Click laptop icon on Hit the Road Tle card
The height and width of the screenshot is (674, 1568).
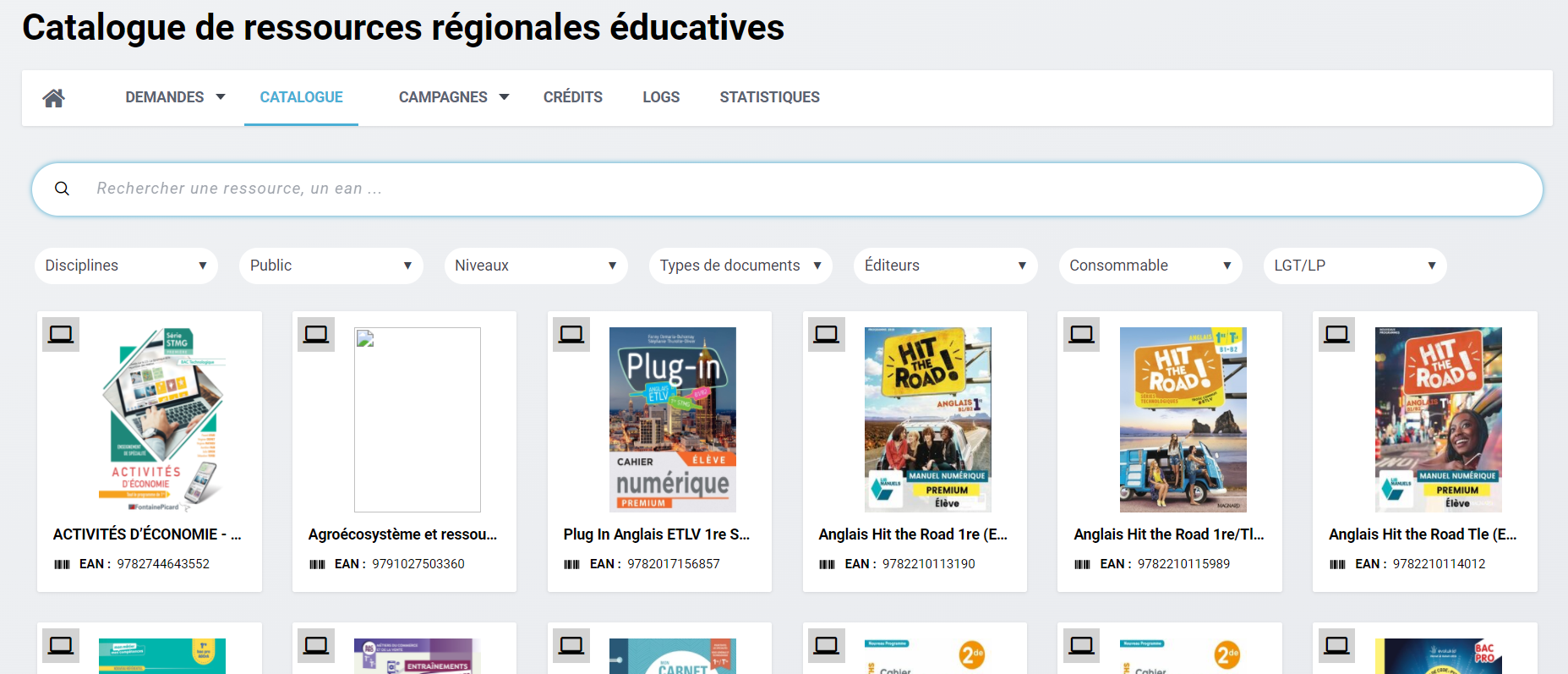(1336, 335)
